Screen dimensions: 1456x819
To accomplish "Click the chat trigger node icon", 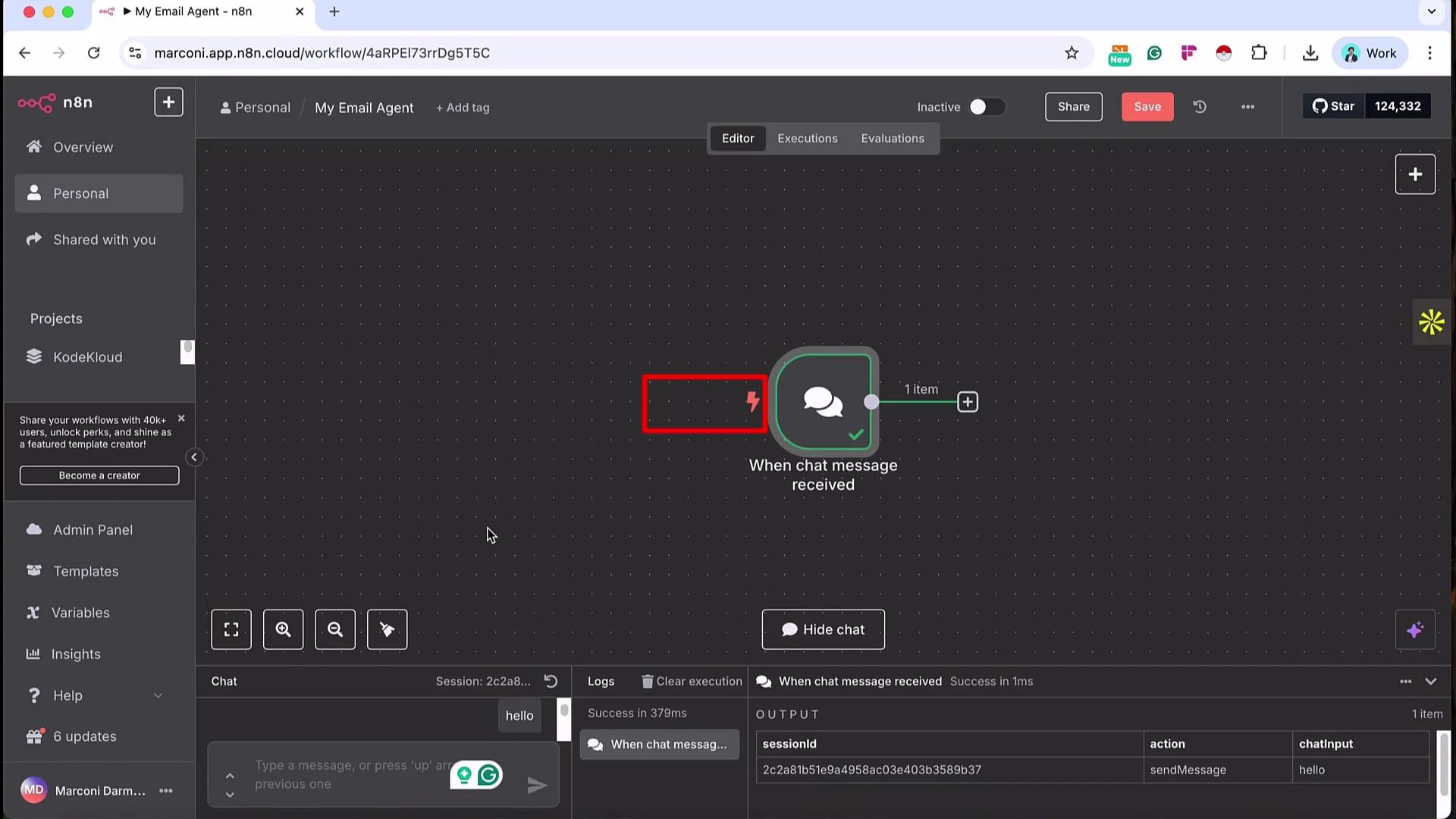I will [x=824, y=402].
